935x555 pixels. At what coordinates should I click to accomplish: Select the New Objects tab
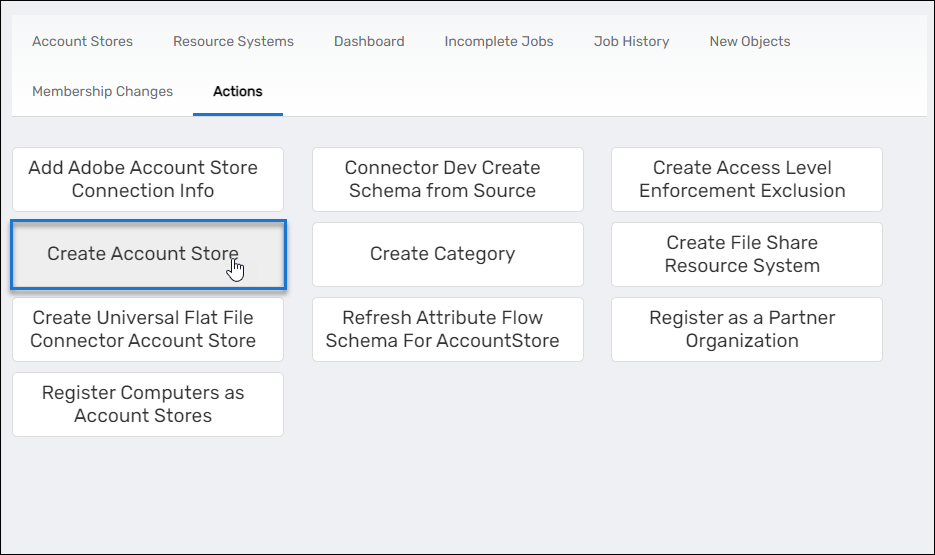coord(749,41)
